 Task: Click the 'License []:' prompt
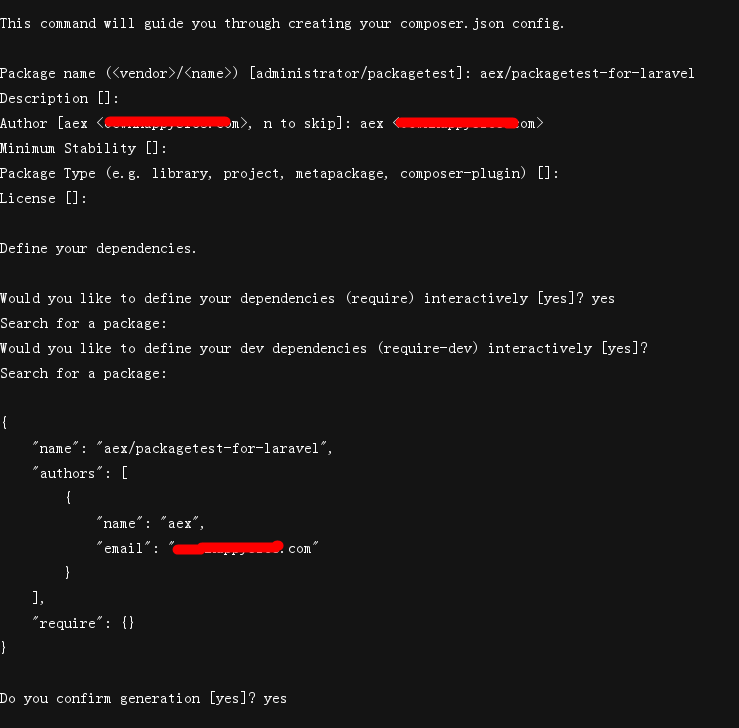(43, 198)
